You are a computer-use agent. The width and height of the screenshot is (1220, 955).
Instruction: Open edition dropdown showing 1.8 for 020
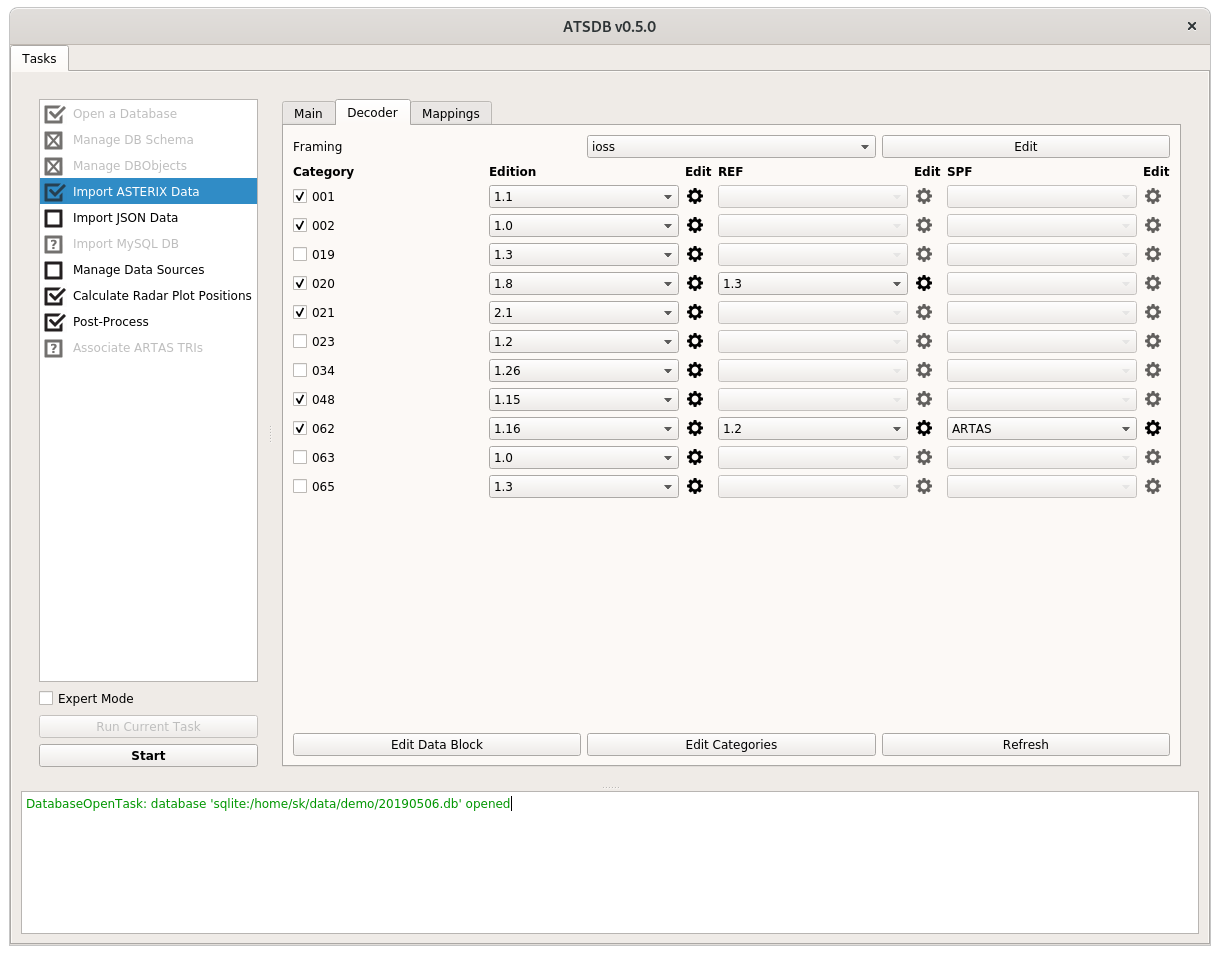pyautogui.click(x=584, y=284)
